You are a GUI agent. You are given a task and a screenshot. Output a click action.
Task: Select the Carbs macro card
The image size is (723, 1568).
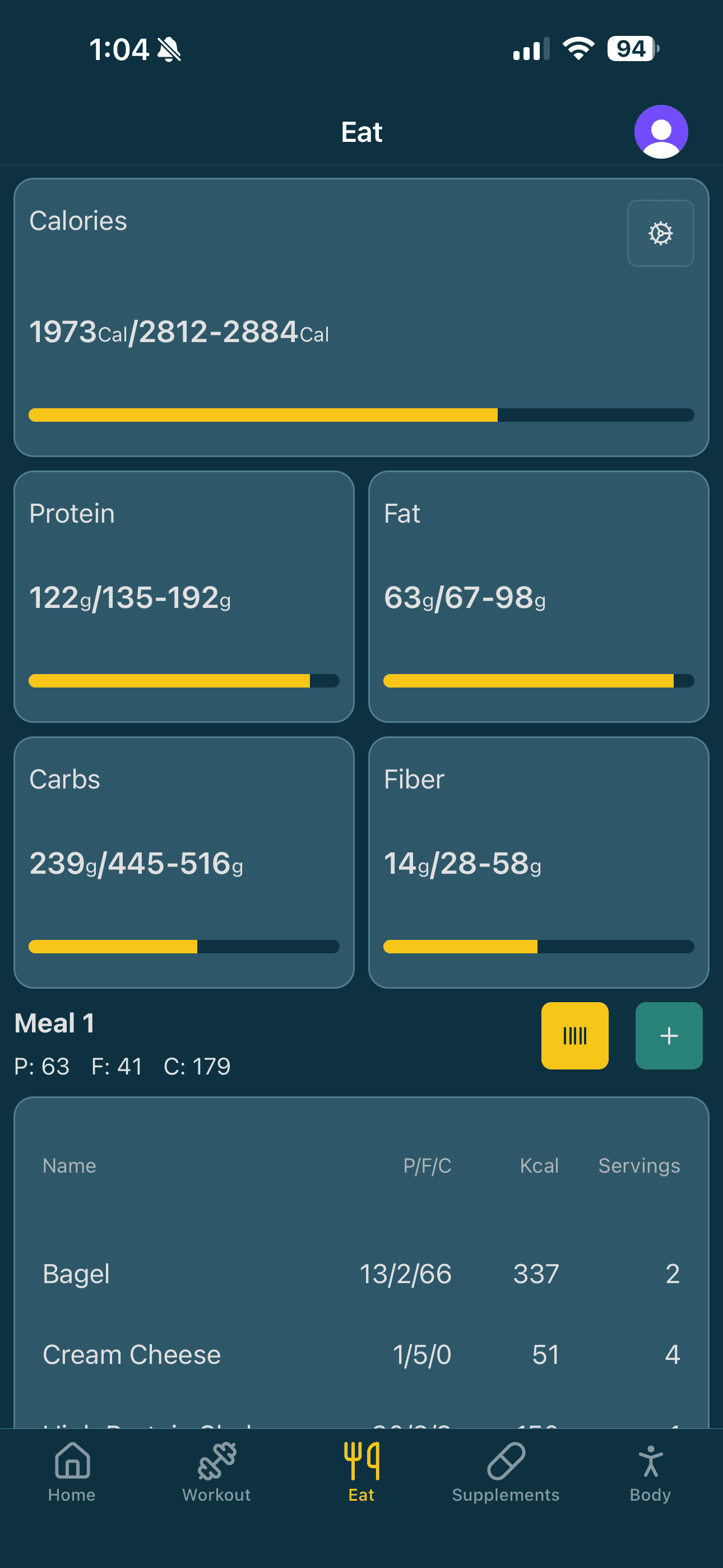184,862
